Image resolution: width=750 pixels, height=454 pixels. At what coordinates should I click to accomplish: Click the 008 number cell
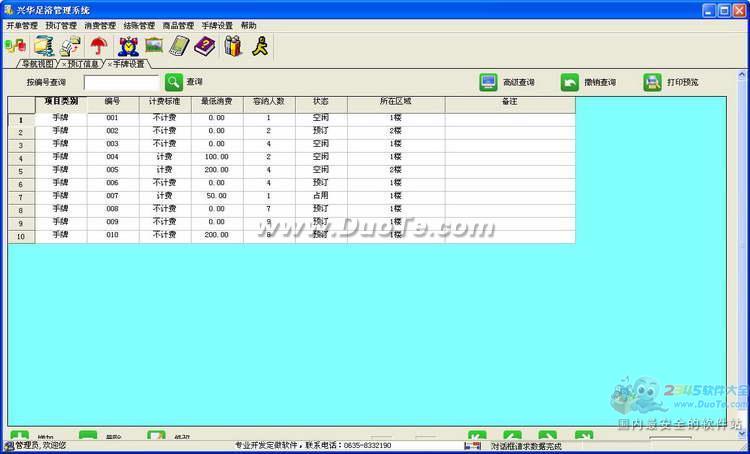point(113,209)
